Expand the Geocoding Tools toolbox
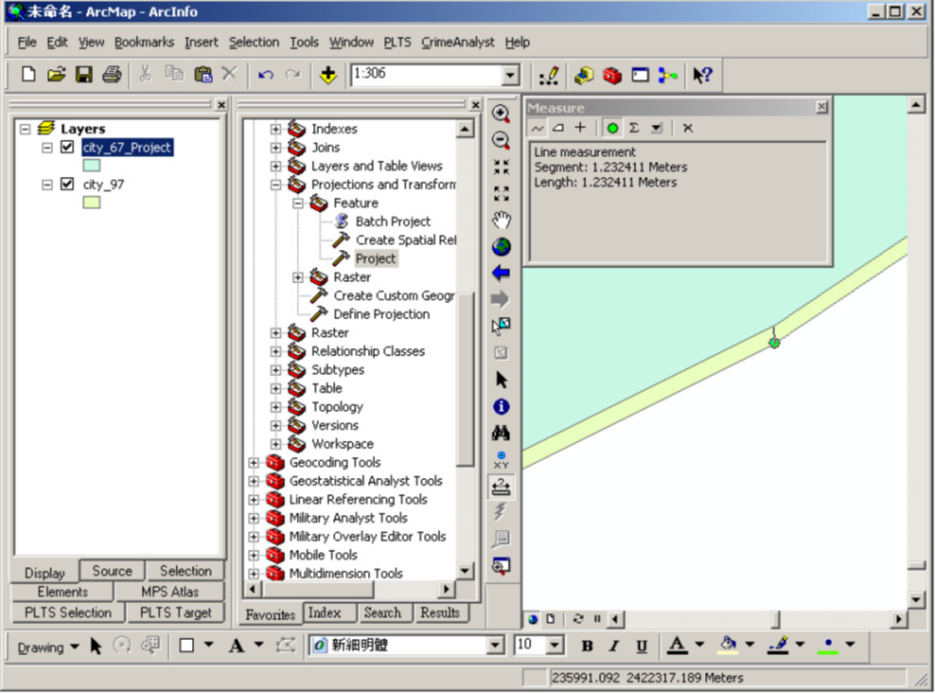 point(253,462)
